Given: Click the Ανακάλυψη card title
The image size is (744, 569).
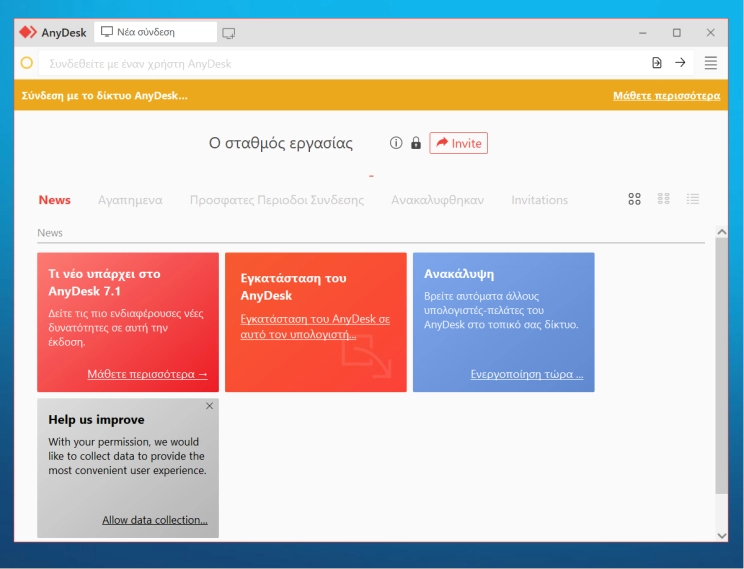Looking at the screenshot, I should tap(459, 274).
